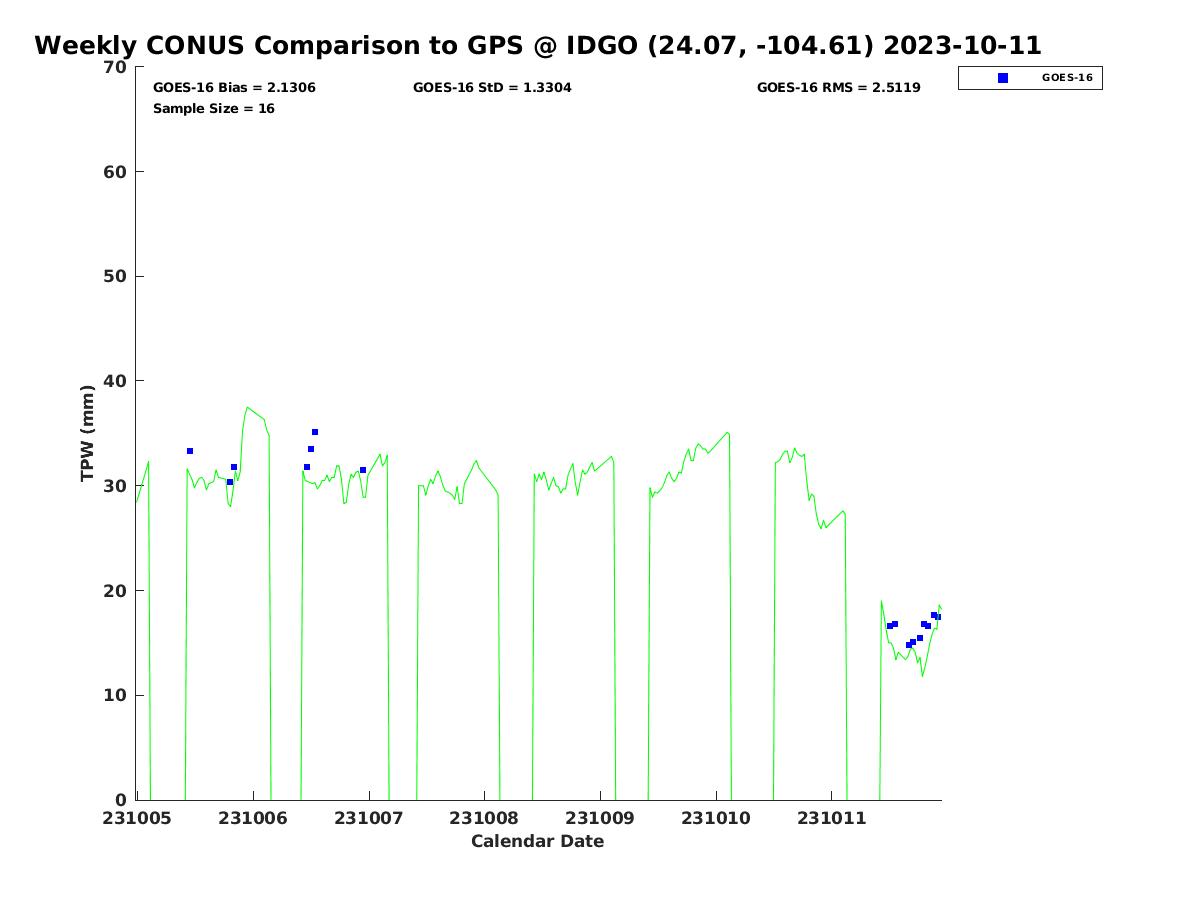Click the first GOES-16 point after 231005
Image resolution: width=1200 pixels, height=900 pixels.
pyautogui.click(x=190, y=451)
